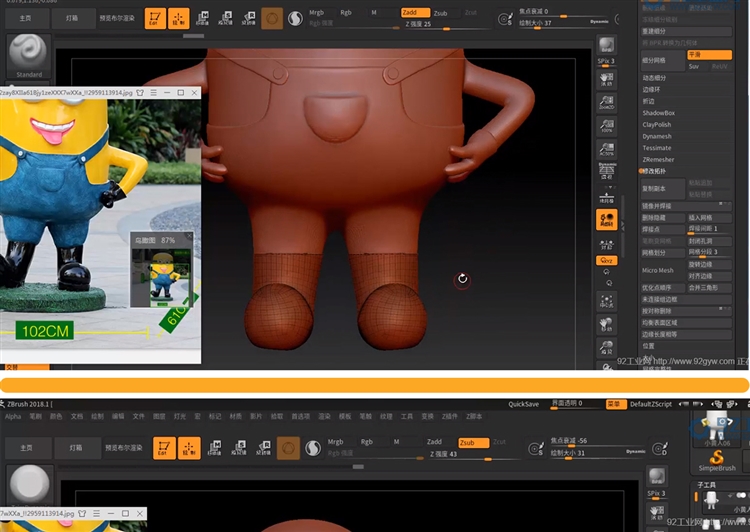Pin the reference image viewer window
The height and width of the screenshot is (532, 750).
tap(140, 93)
